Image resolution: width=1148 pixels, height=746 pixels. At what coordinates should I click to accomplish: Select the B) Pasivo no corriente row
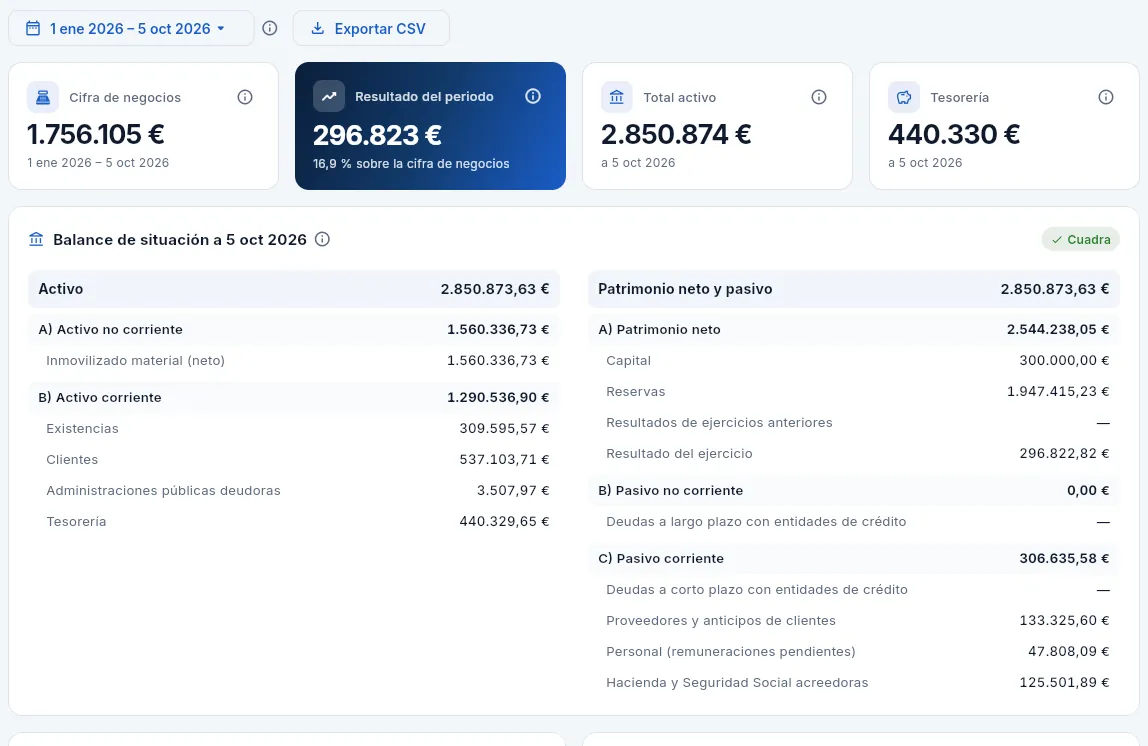[x=854, y=491]
